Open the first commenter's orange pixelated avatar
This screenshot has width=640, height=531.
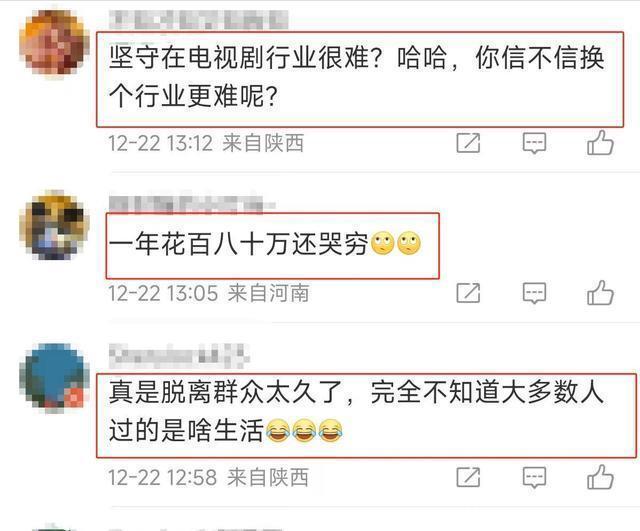[x=54, y=43]
